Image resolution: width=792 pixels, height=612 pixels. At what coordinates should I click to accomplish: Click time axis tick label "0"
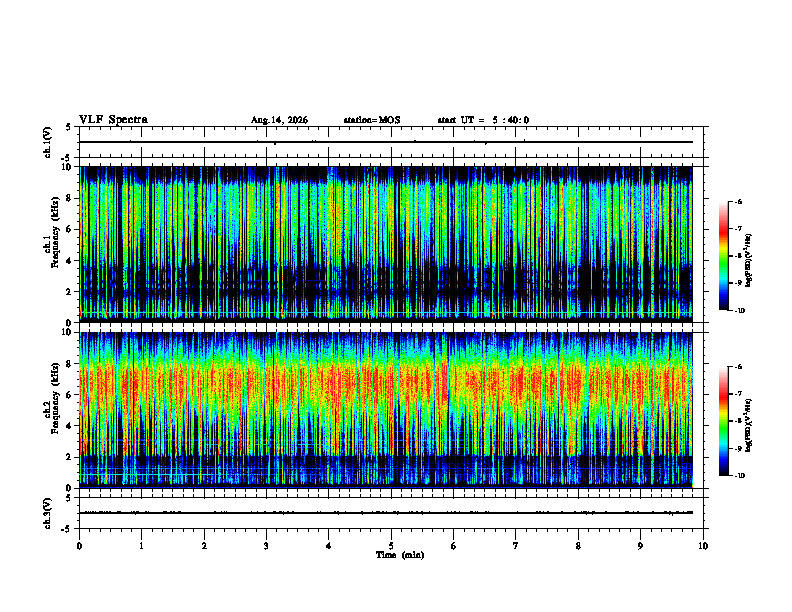click(x=79, y=546)
